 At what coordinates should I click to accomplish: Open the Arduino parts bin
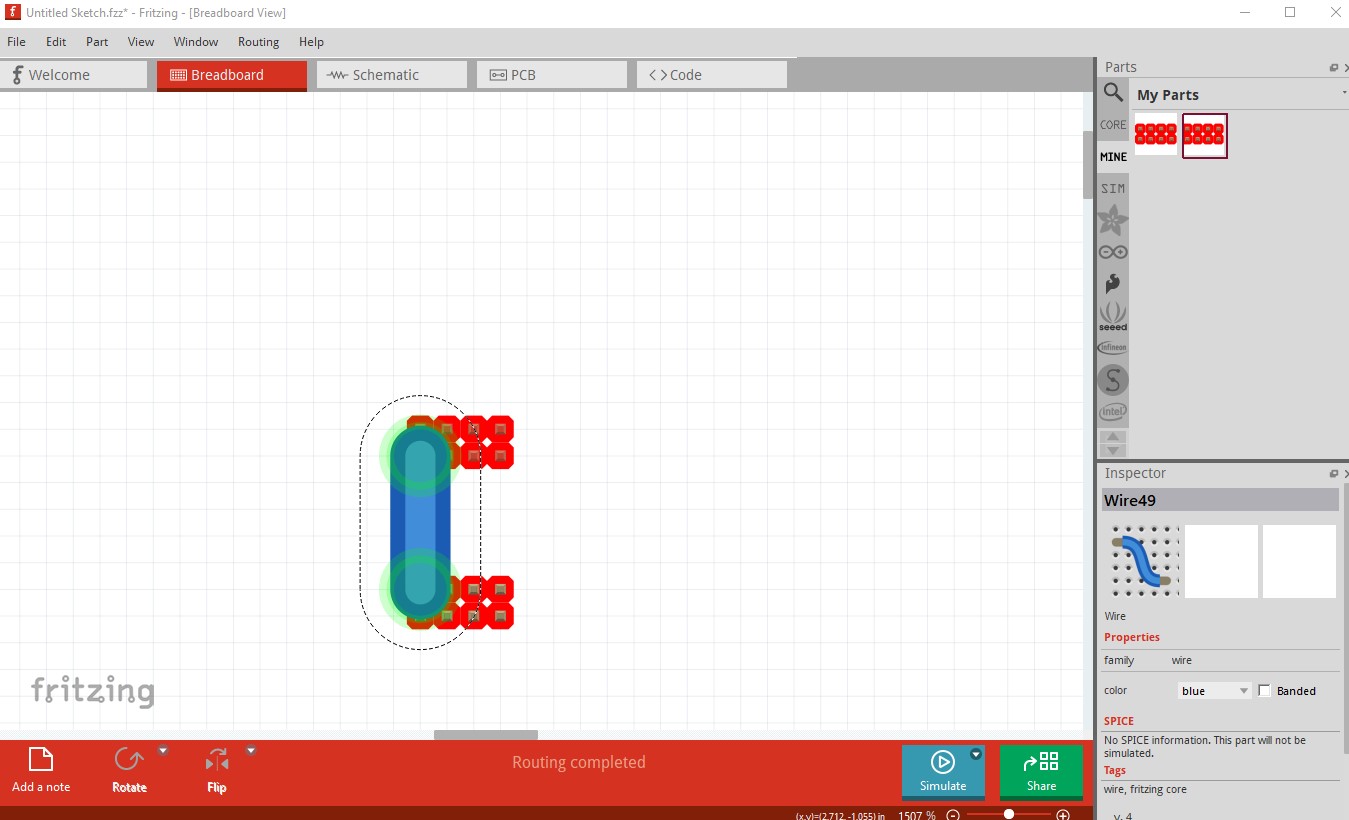[x=1113, y=252]
